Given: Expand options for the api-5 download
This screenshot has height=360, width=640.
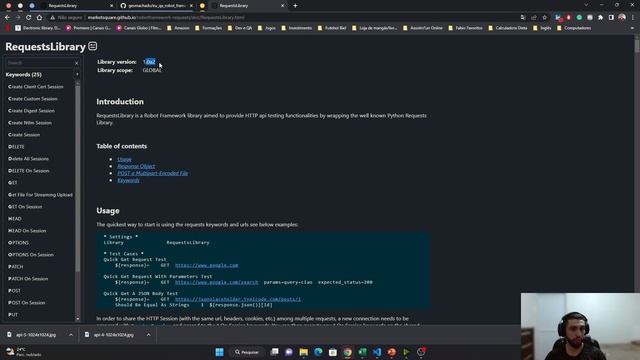Looking at the screenshot, I should [x=71, y=335].
